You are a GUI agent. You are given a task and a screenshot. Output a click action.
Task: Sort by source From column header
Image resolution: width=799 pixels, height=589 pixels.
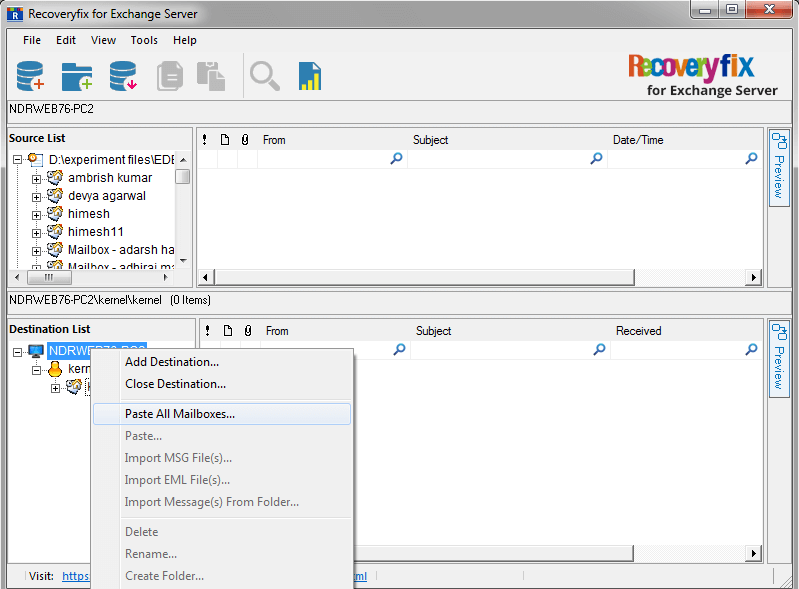(274, 140)
